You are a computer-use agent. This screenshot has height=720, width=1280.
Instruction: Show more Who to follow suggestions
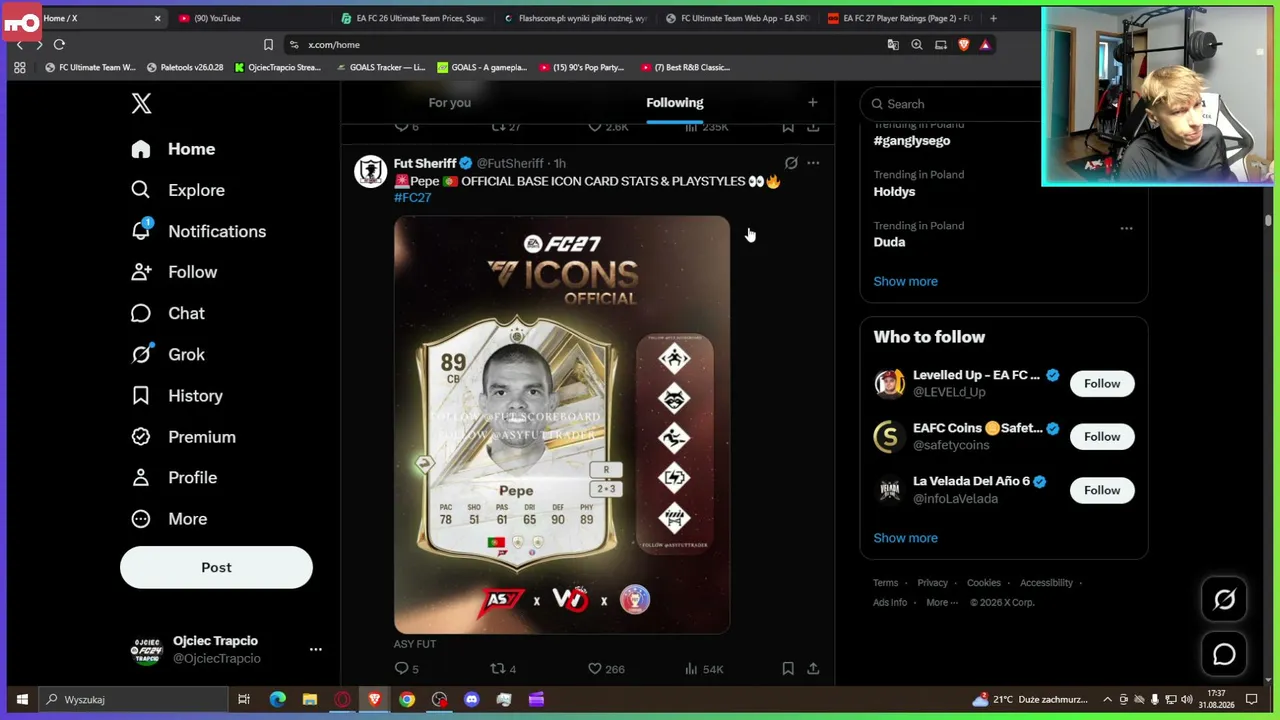(905, 538)
